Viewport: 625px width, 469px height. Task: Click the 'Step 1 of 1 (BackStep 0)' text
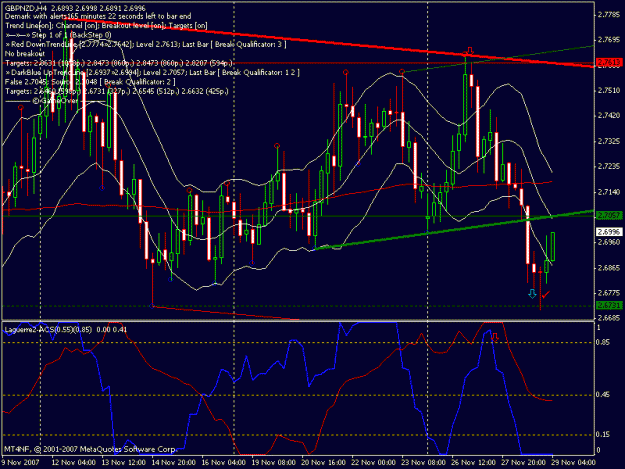pyautogui.click(x=71, y=35)
